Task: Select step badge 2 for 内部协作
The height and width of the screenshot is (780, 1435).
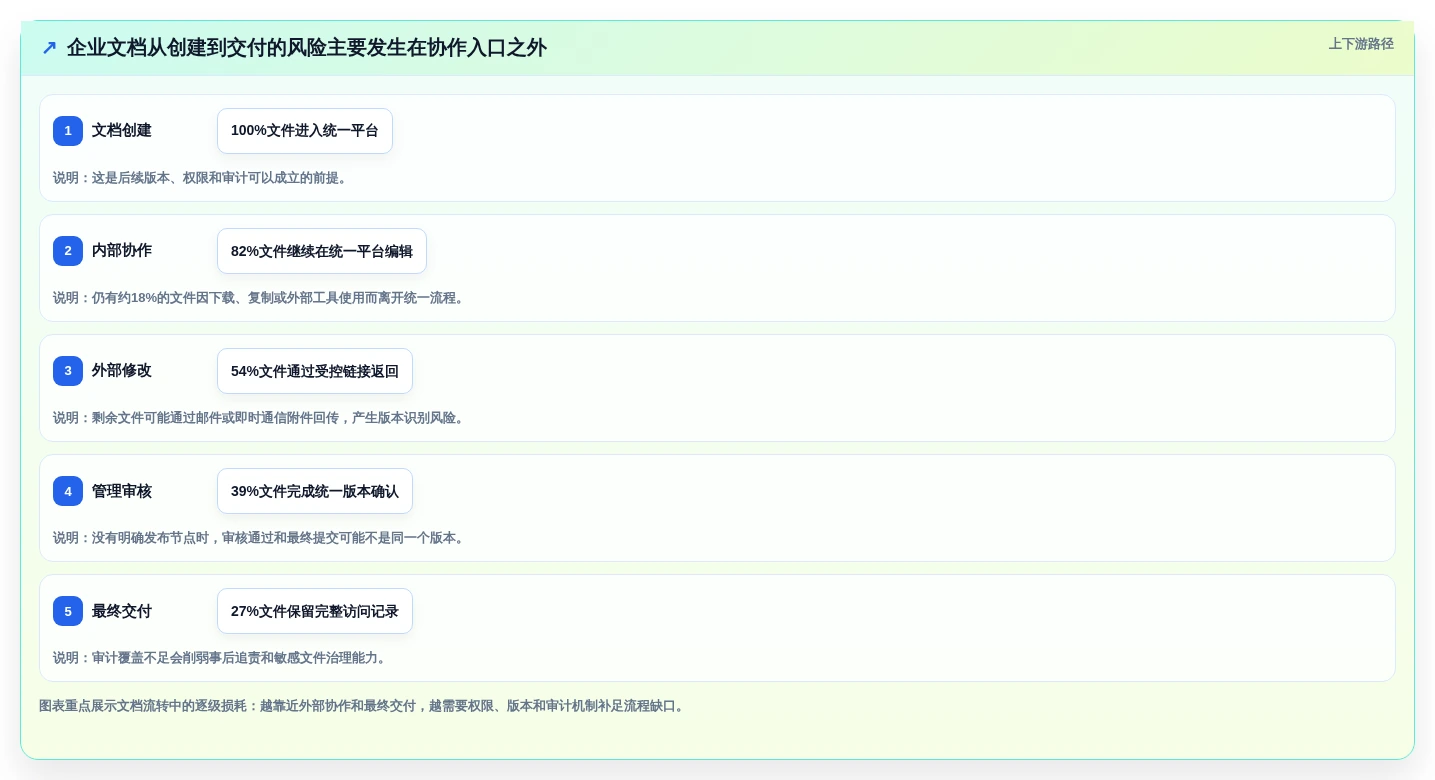Action: [x=68, y=251]
